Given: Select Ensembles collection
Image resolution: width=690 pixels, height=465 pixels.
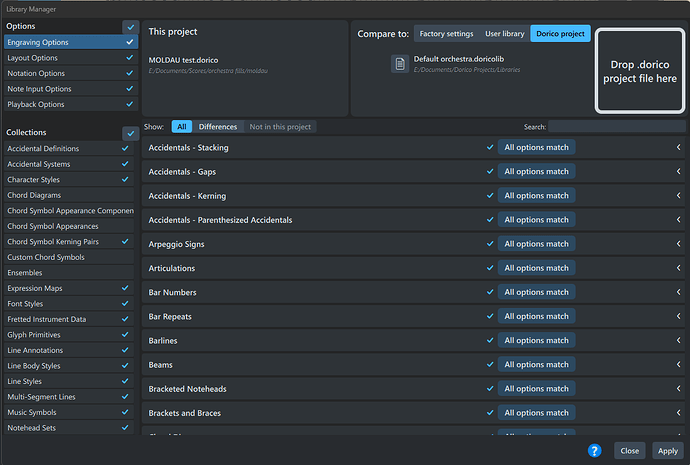Looking at the screenshot, I should [x=69, y=272].
